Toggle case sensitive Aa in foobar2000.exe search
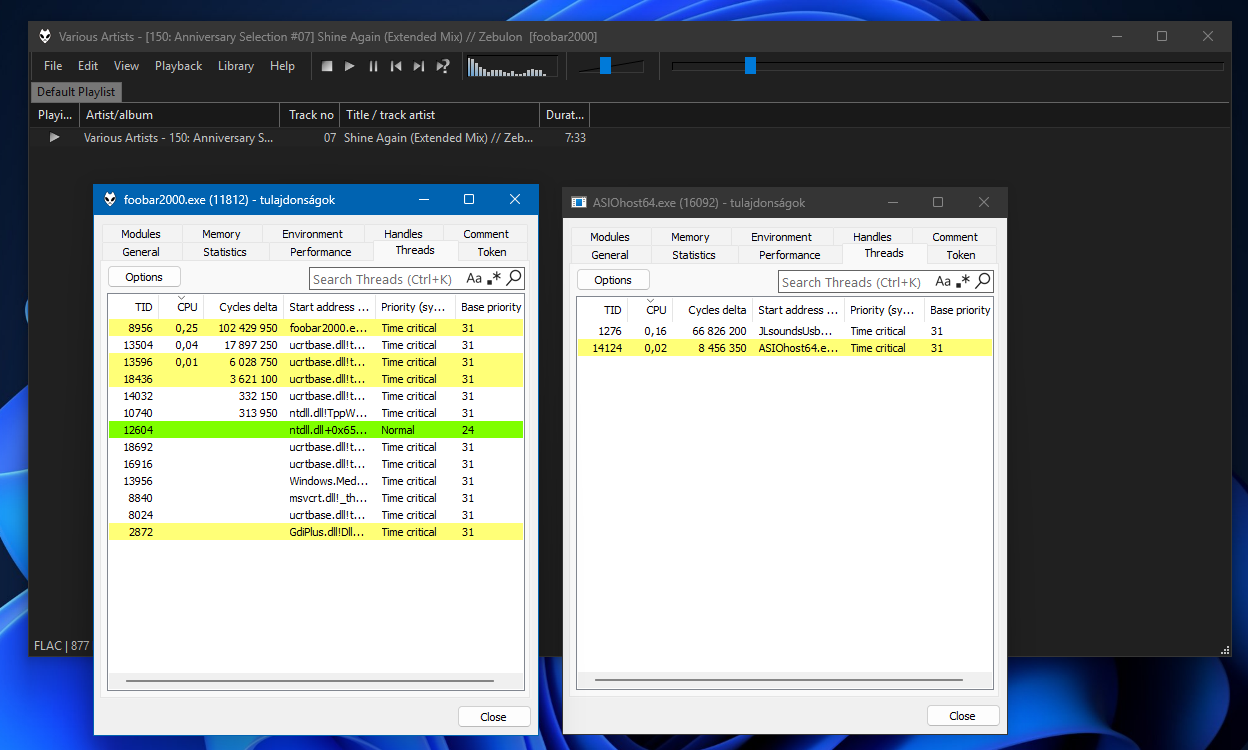Image resolution: width=1248 pixels, height=750 pixels. 474,279
